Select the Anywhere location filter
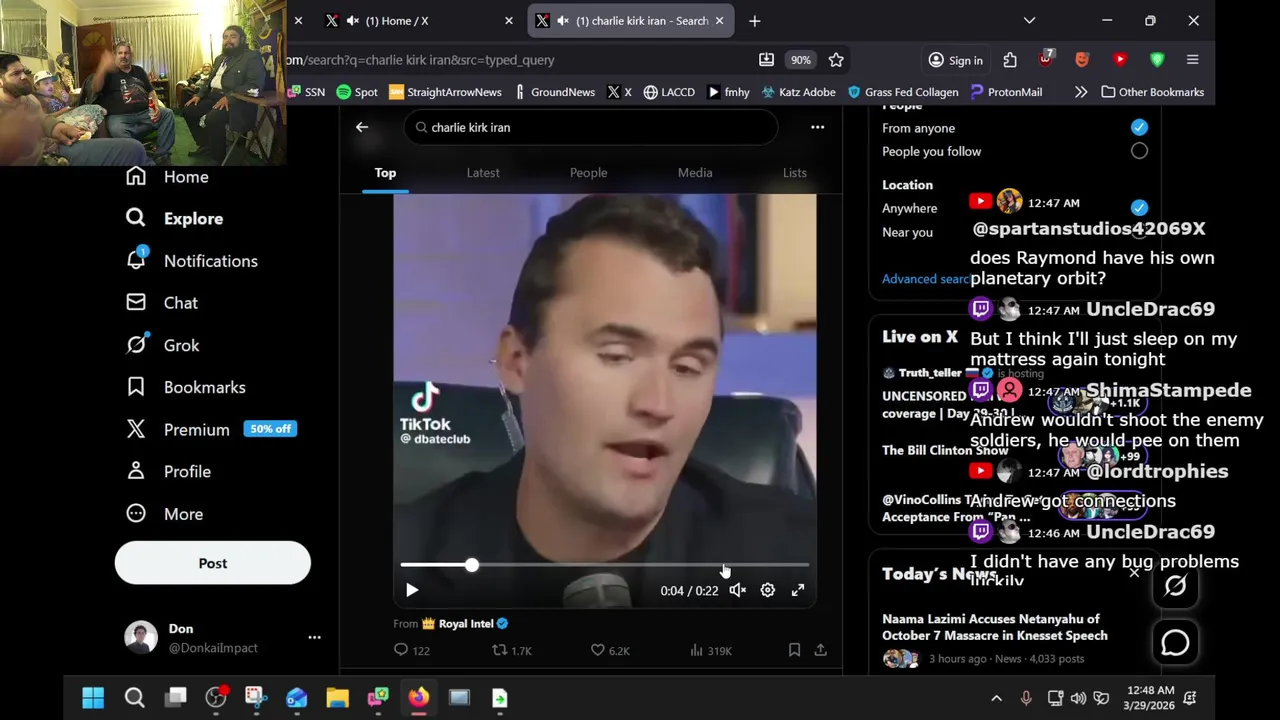This screenshot has height=720, width=1280. point(1139,208)
